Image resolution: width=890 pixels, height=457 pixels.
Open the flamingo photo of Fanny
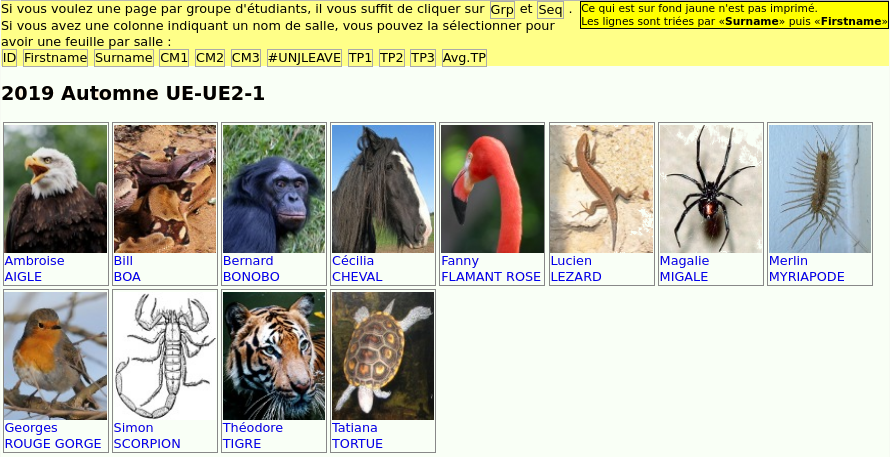pyautogui.click(x=492, y=188)
